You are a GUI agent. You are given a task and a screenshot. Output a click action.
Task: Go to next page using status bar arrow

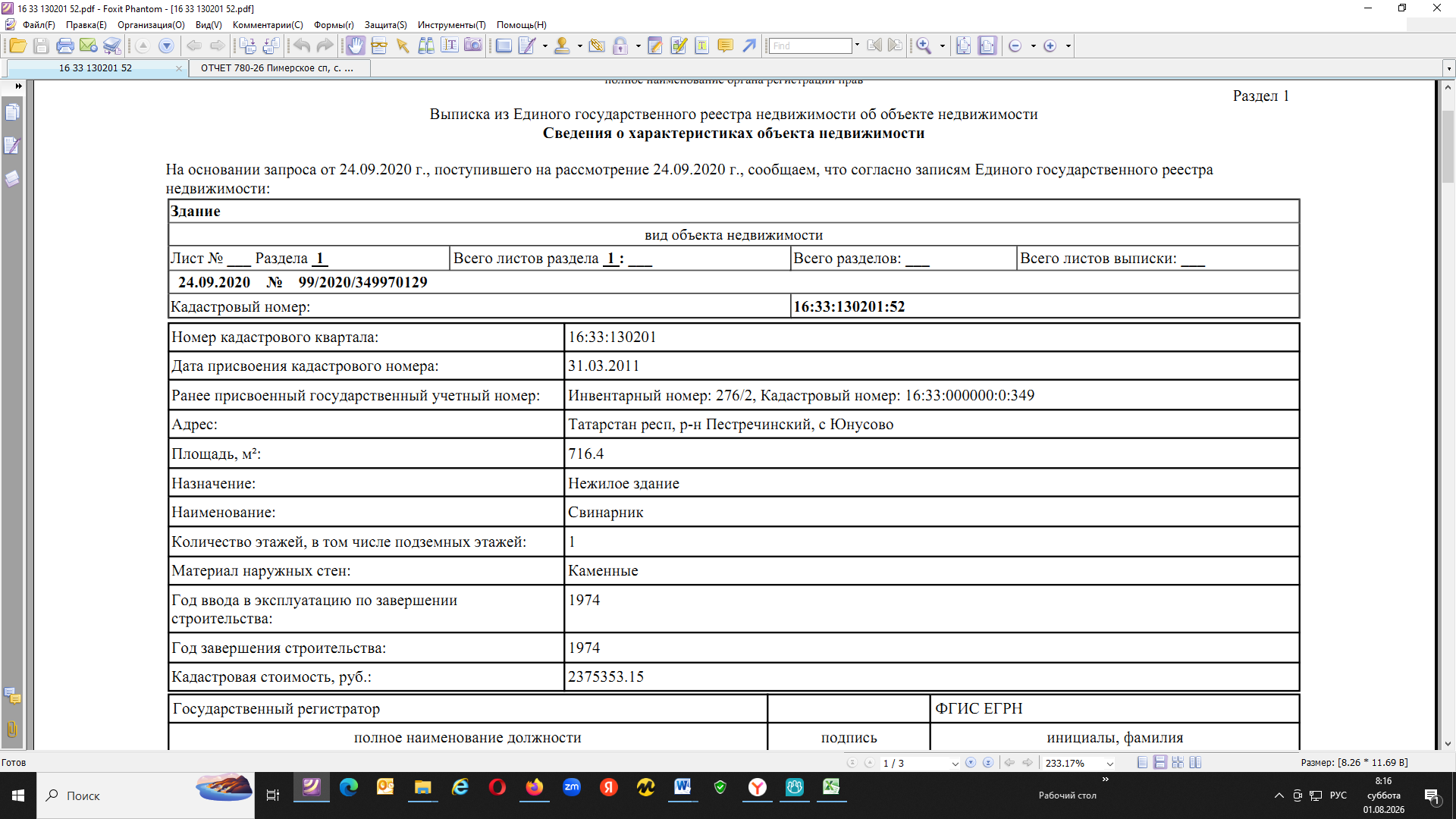[971, 763]
